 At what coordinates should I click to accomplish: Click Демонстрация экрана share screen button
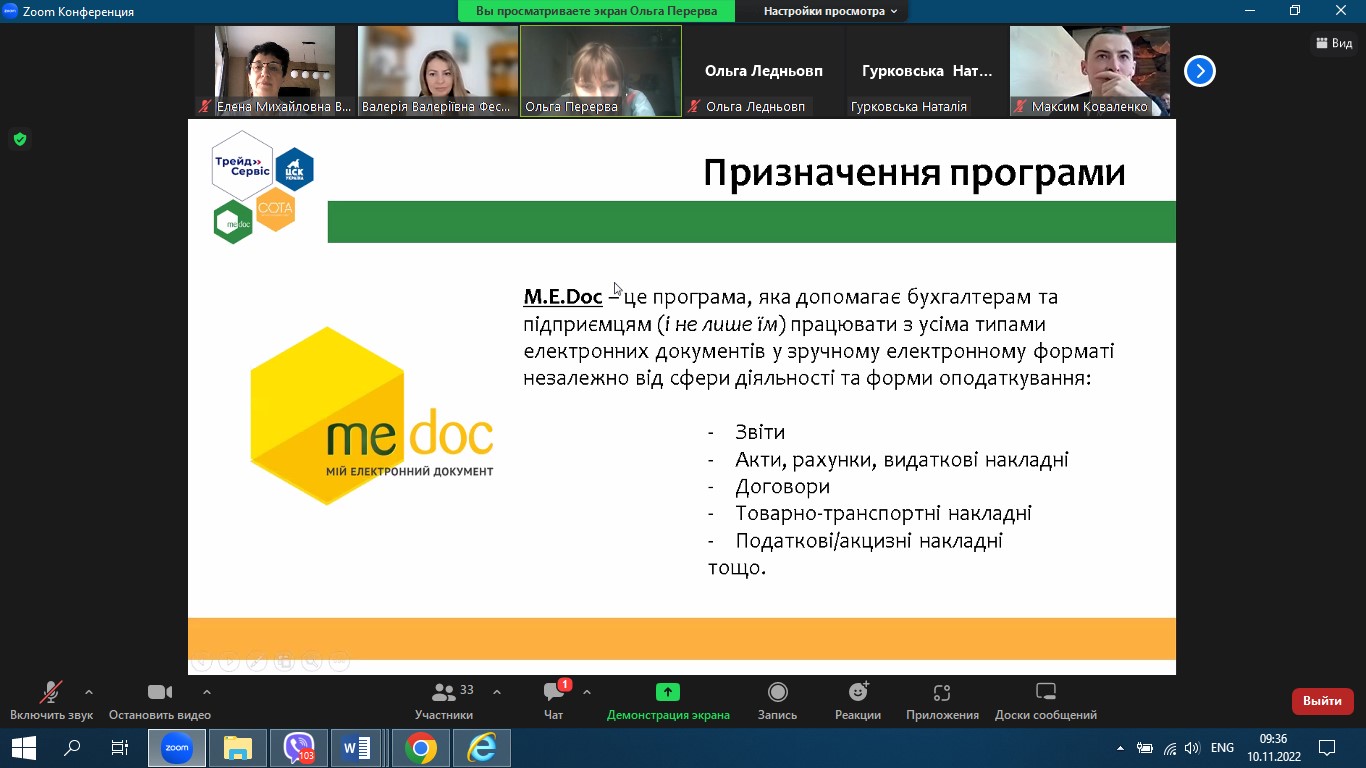[x=668, y=700]
